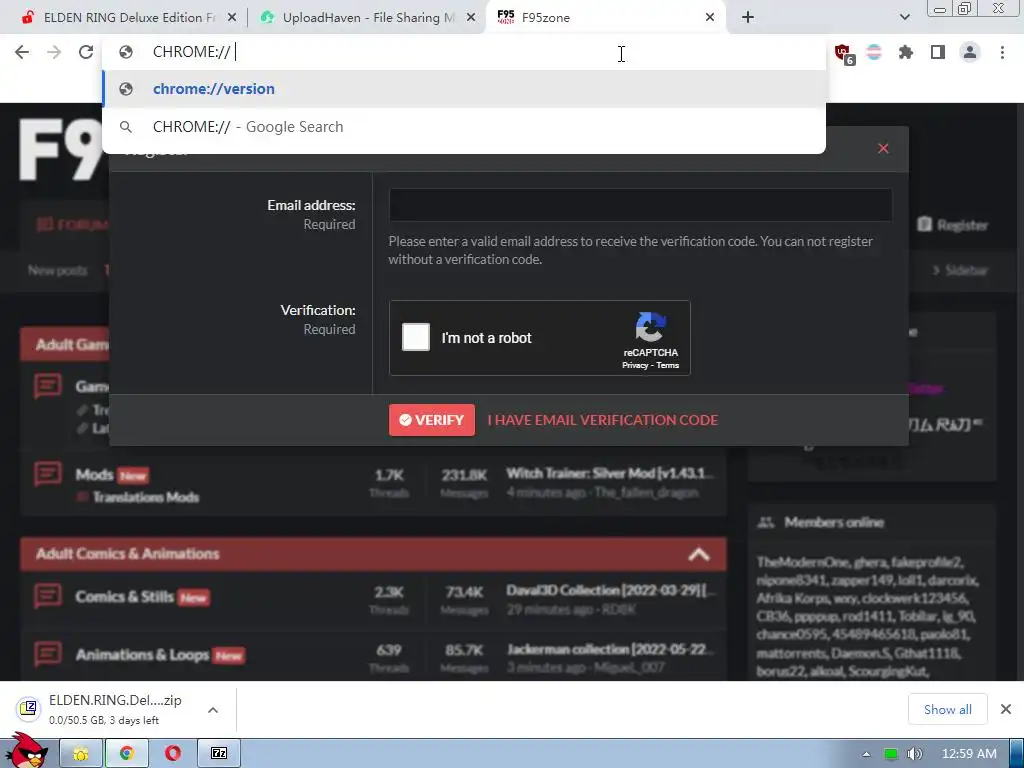Toggle the Sidebar link
1024x768 pixels.
point(959,270)
